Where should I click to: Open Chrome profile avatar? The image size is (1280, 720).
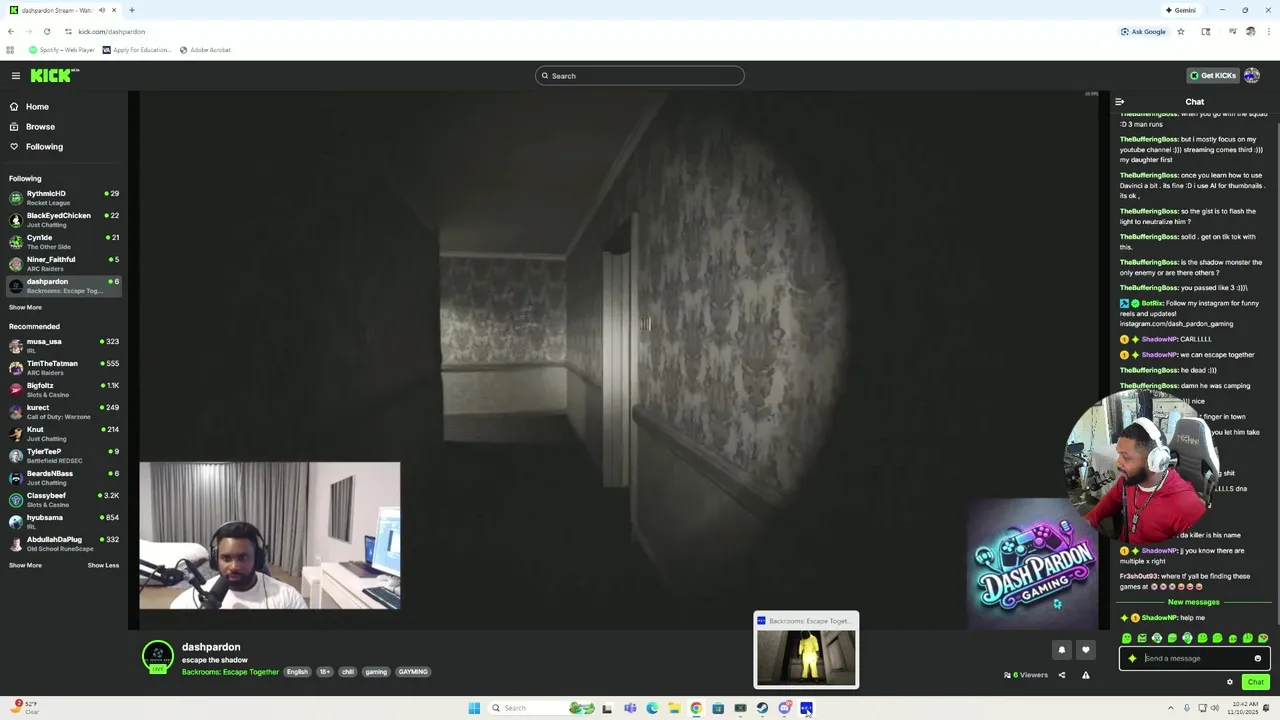click(1250, 32)
